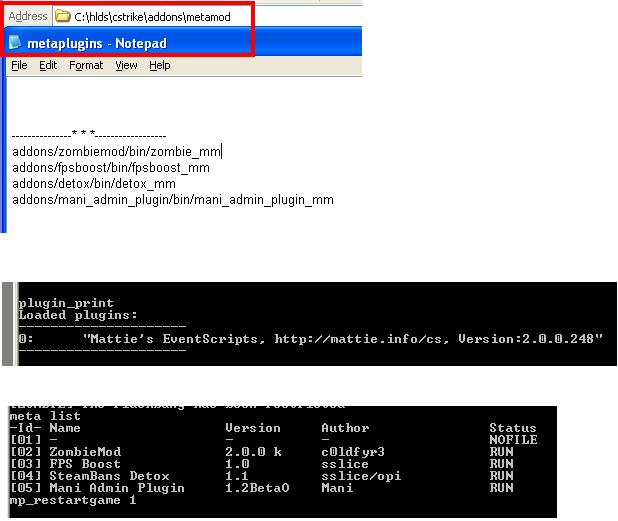Click the author 'sslice/opi'

361,476
